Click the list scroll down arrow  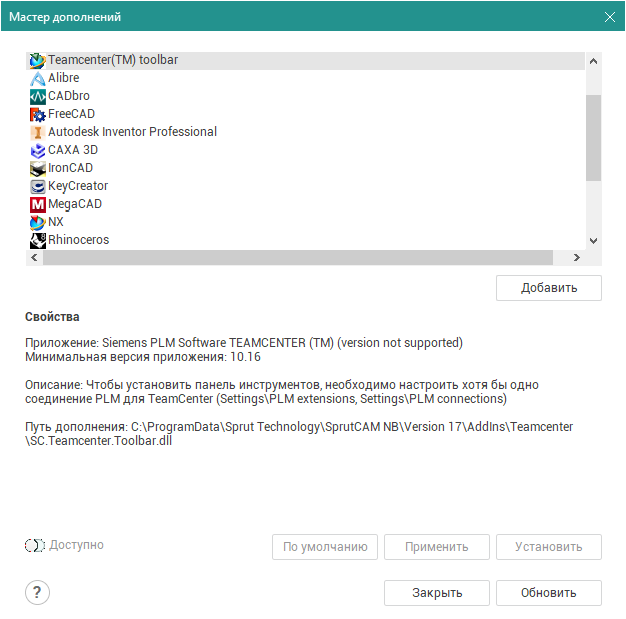594,241
